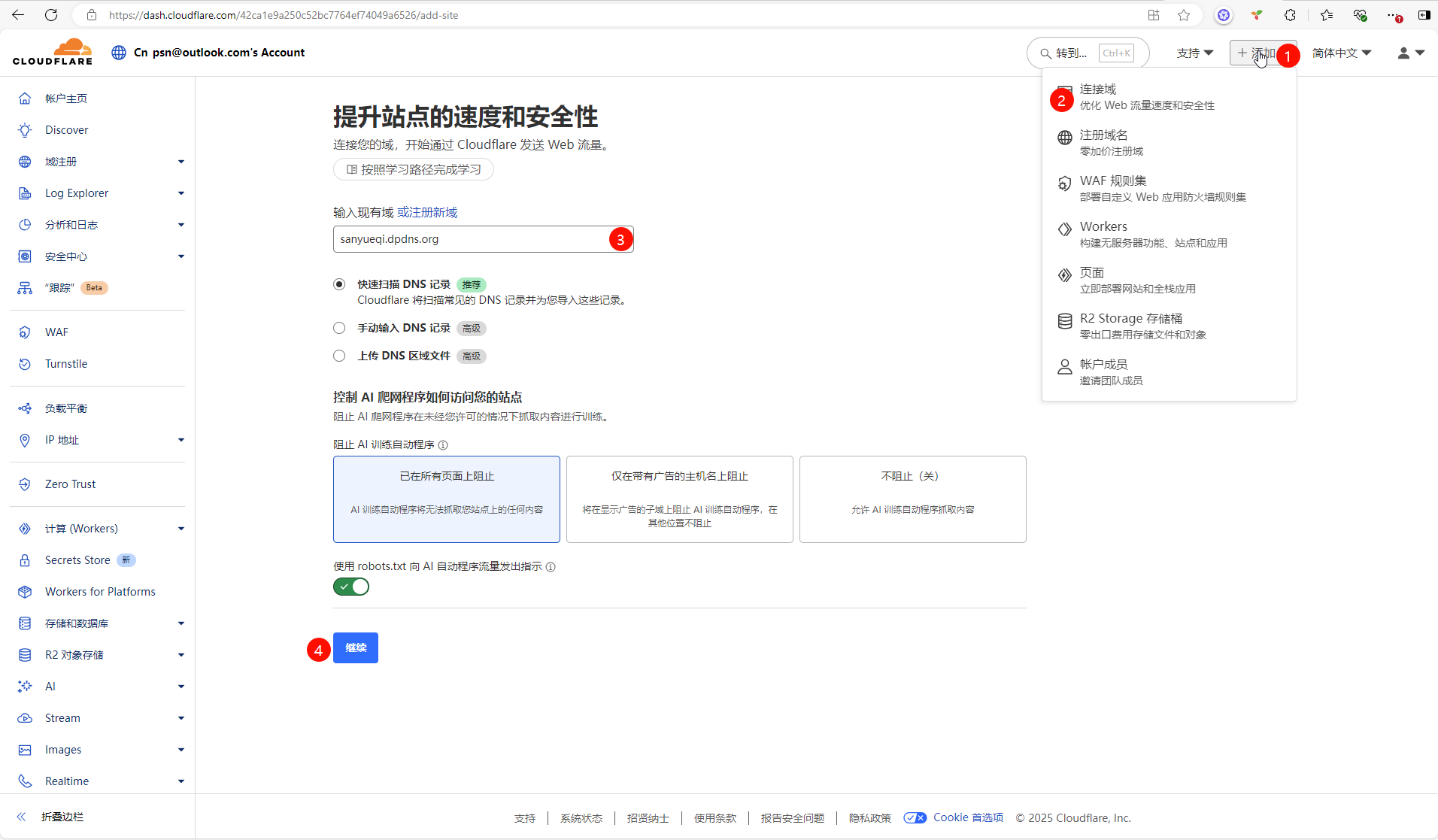Click the Discover lightbulb icon
The image size is (1438, 840).
(25, 130)
